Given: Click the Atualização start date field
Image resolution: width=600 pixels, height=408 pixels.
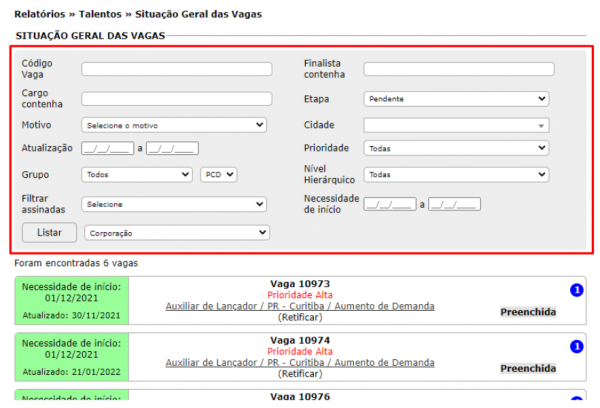Looking at the screenshot, I should click(x=107, y=148).
